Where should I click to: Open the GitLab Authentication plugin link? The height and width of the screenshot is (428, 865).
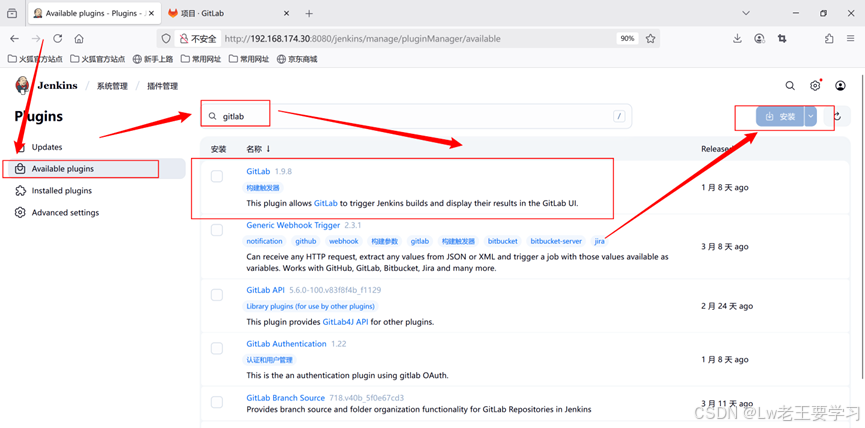pos(286,344)
